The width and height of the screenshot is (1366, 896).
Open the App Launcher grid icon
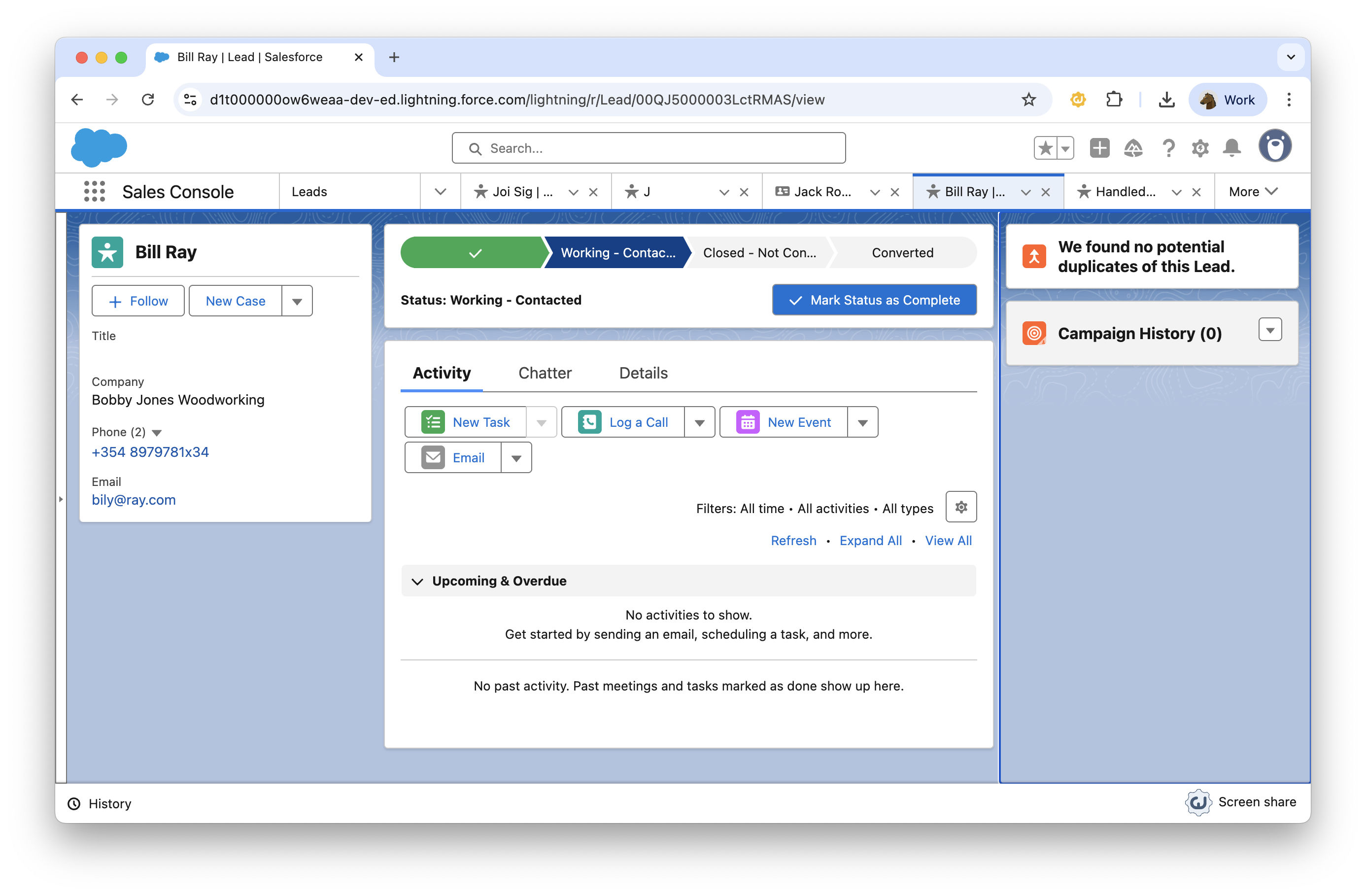[x=94, y=192]
